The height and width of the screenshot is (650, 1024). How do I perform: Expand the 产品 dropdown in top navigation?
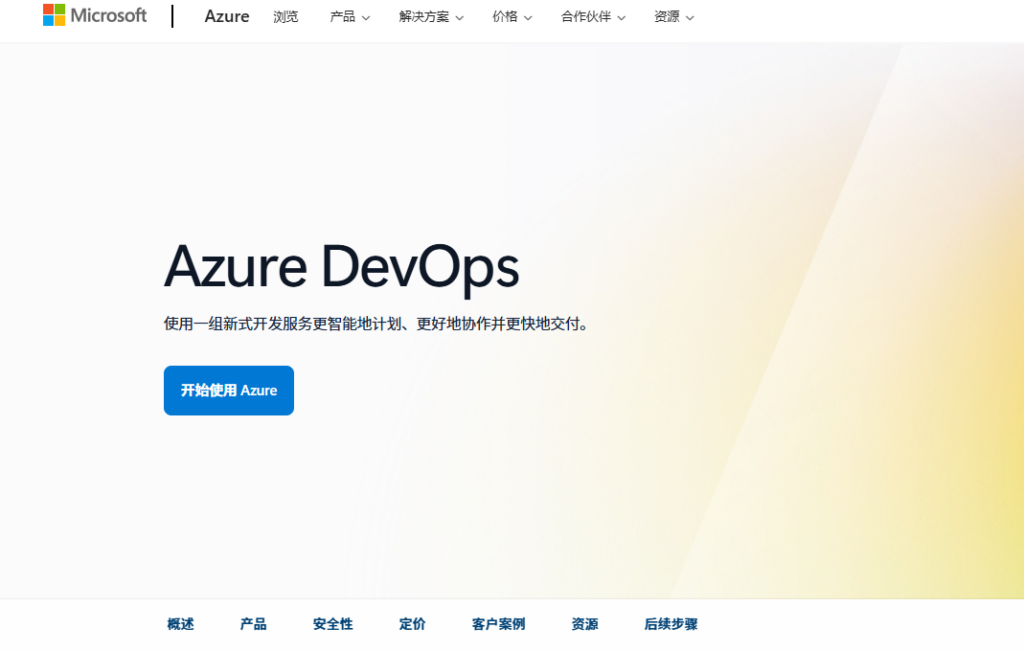349,17
